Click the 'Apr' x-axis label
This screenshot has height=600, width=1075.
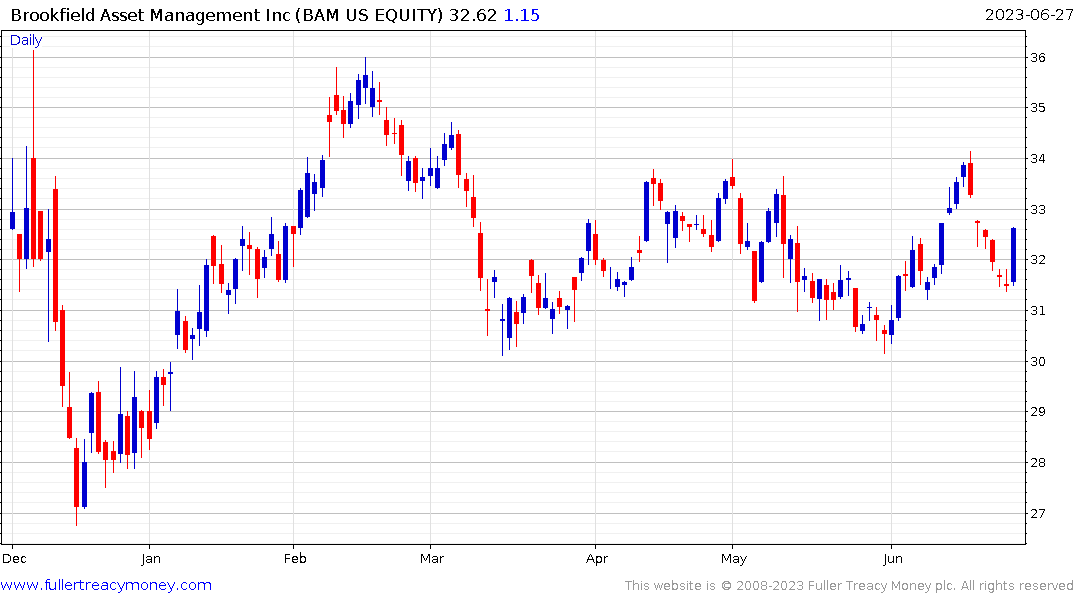coord(596,559)
